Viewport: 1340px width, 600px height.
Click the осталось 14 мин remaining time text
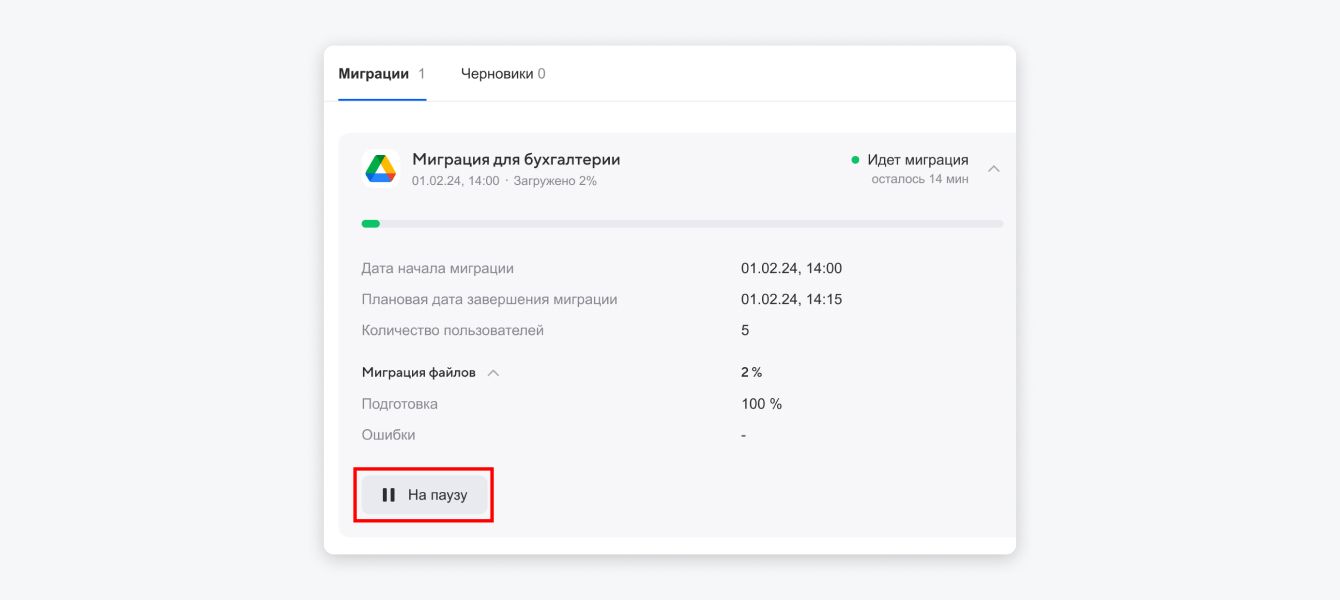[919, 180]
